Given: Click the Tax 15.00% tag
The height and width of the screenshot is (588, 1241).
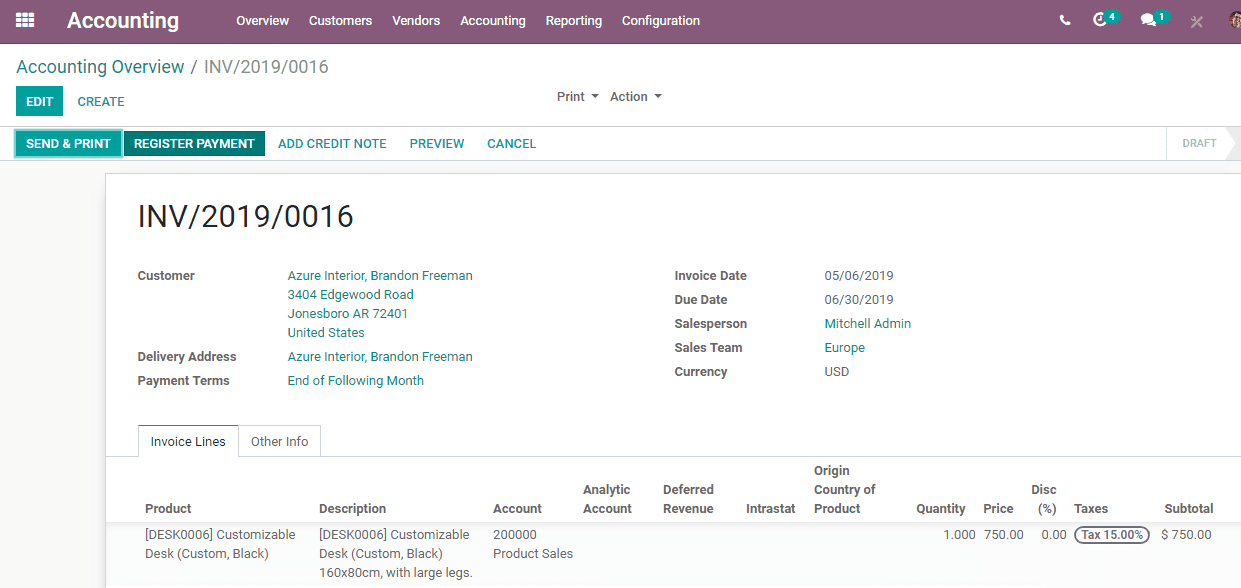Looking at the screenshot, I should [x=1112, y=535].
